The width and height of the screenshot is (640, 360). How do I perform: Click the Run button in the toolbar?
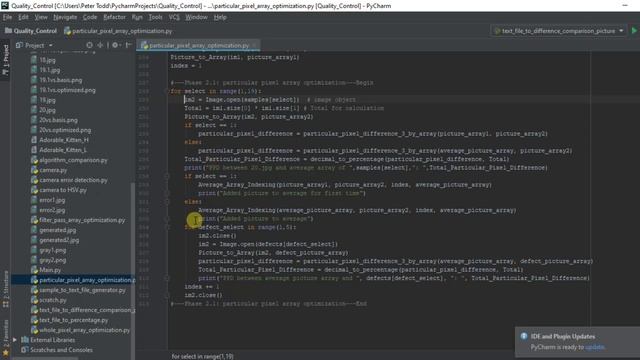tap(634, 31)
